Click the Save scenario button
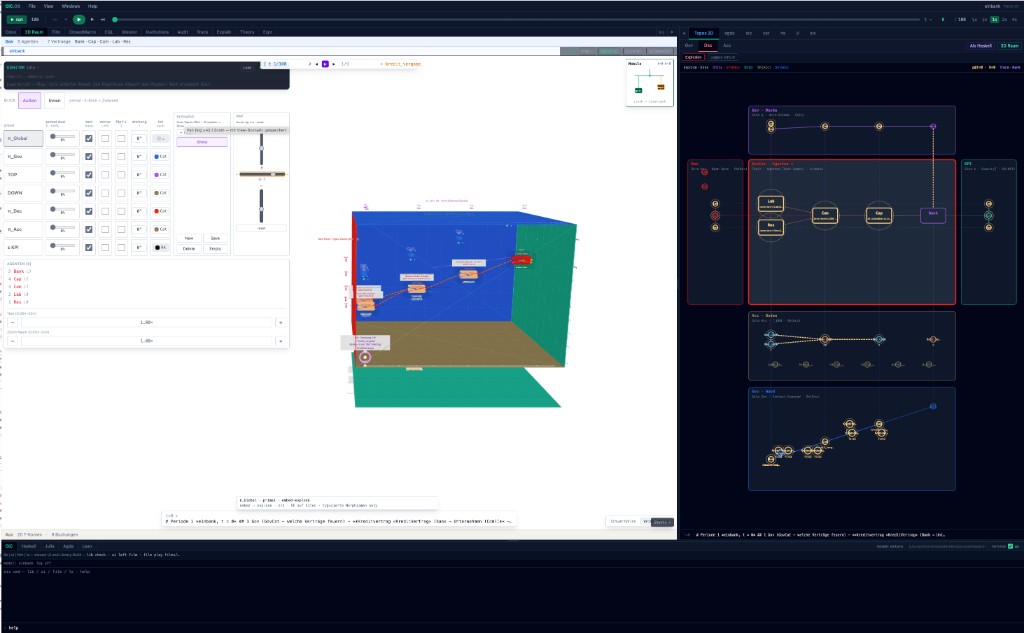1024x633 pixels. [x=215, y=238]
